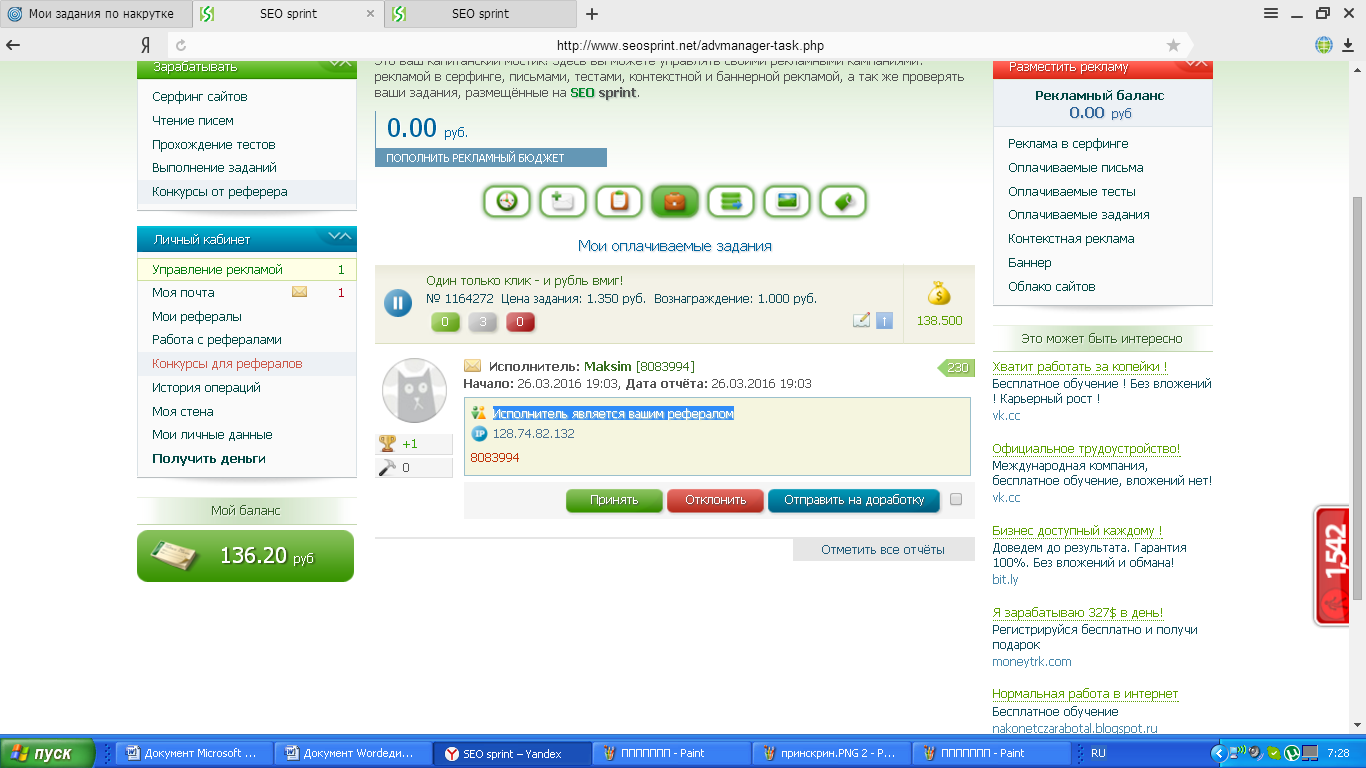The width and height of the screenshot is (1366, 768).
Task: Switch to принскрин.PNG 2 Paint taskbar item
Action: 832,754
